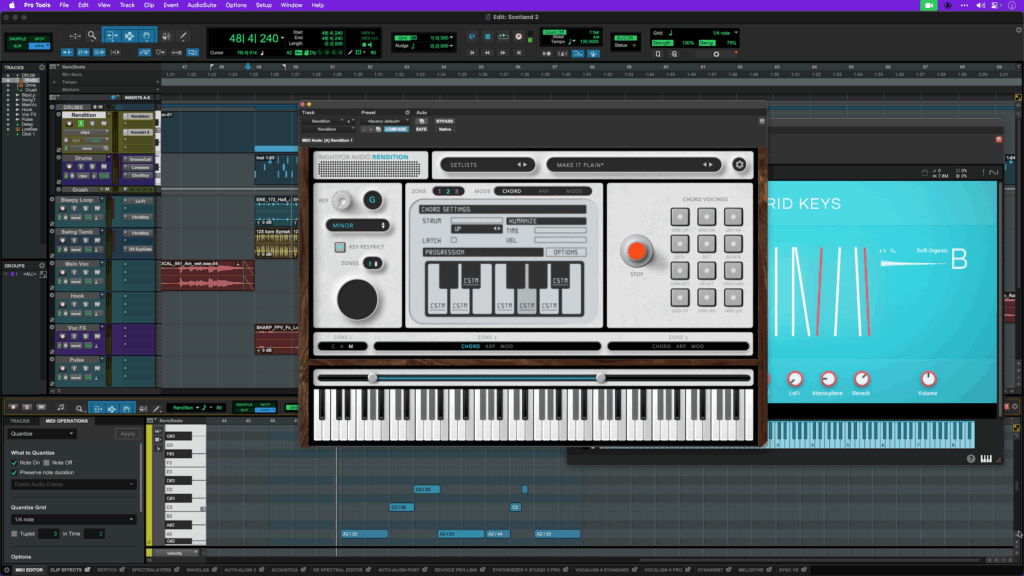This screenshot has width=1024, height=576.
Task: Uncheck Preserve note duration
Action: click(14, 471)
